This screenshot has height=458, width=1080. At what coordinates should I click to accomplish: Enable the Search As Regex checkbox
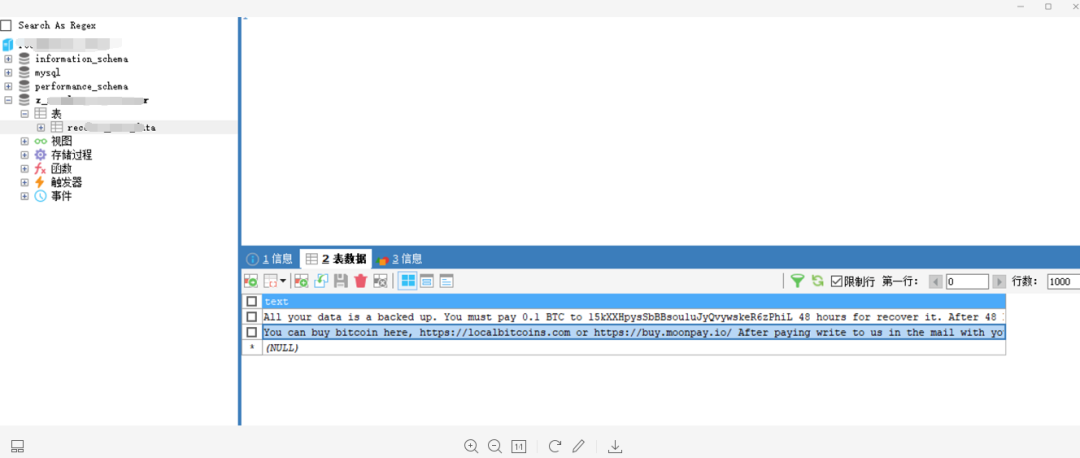6,25
